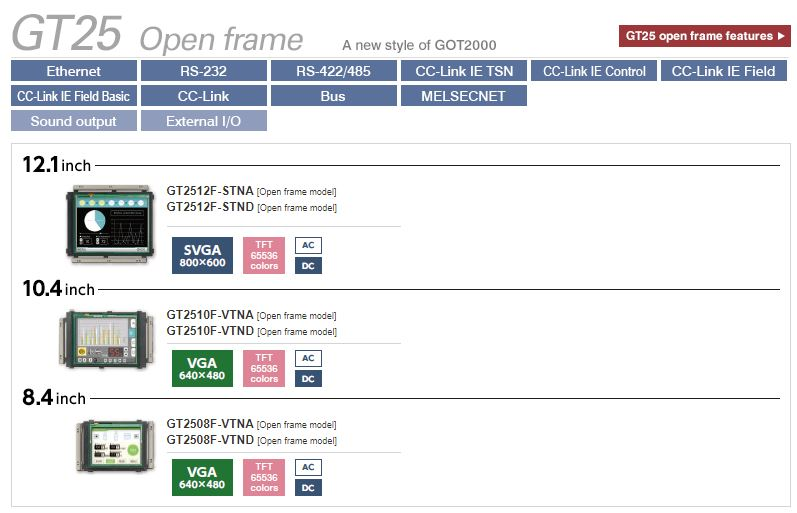Open the GT2510F-VTND model link

[210, 331]
